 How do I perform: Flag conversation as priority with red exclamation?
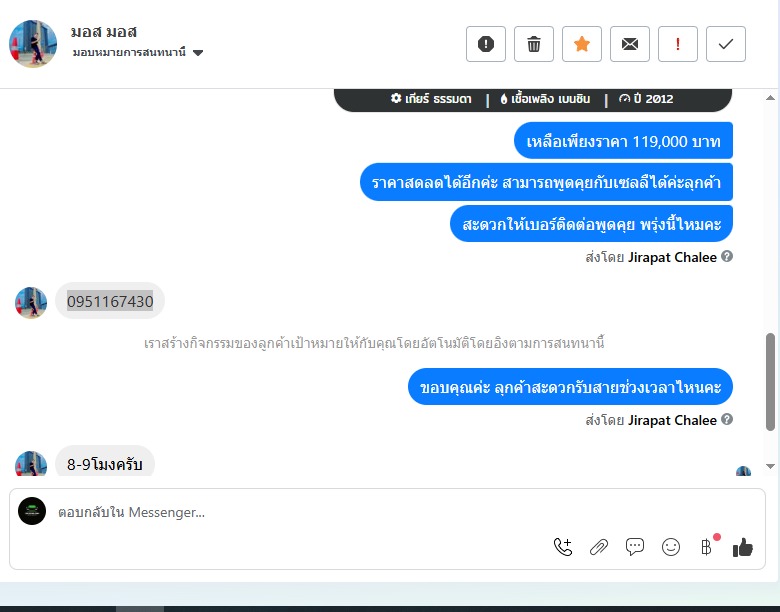(678, 44)
